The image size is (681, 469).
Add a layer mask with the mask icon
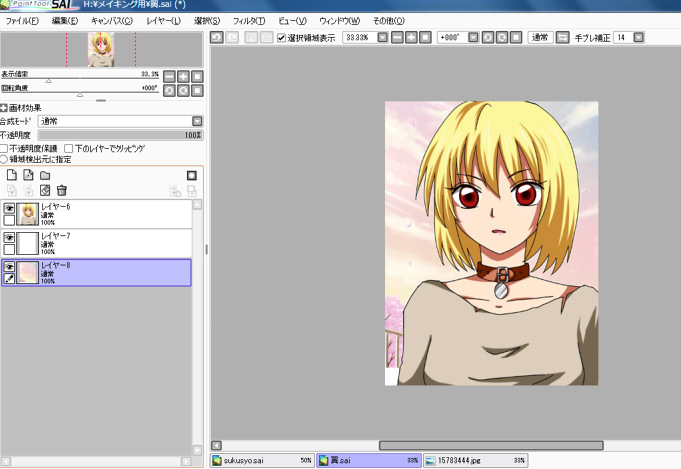pos(192,175)
